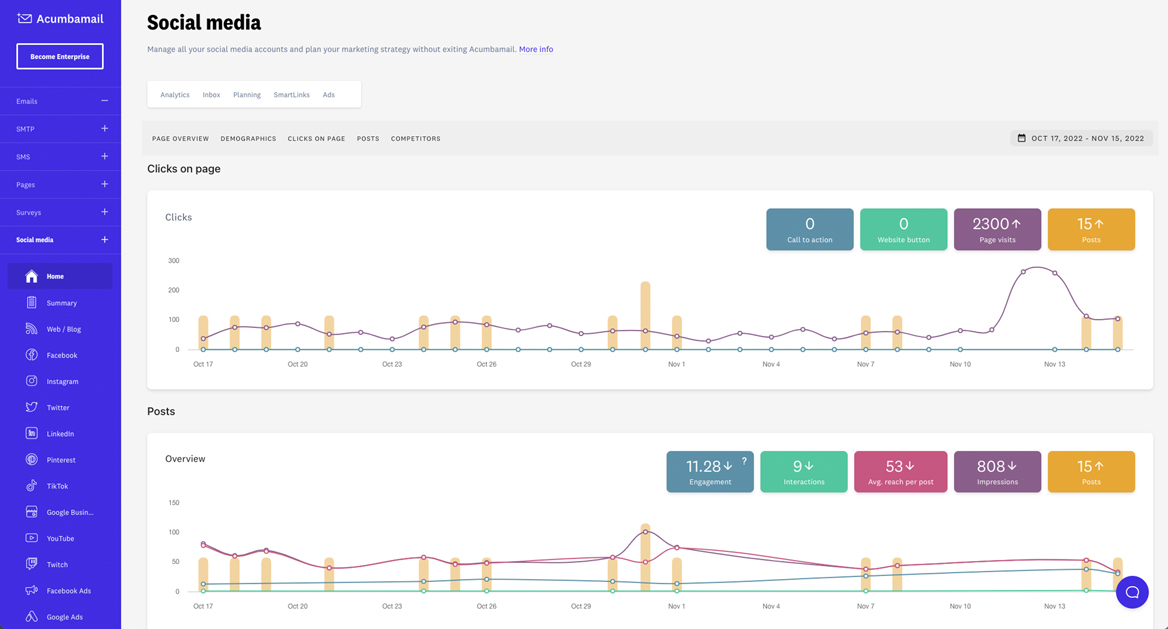Open the chat support bubble
Viewport: 1168px width, 629px height.
point(1132,592)
